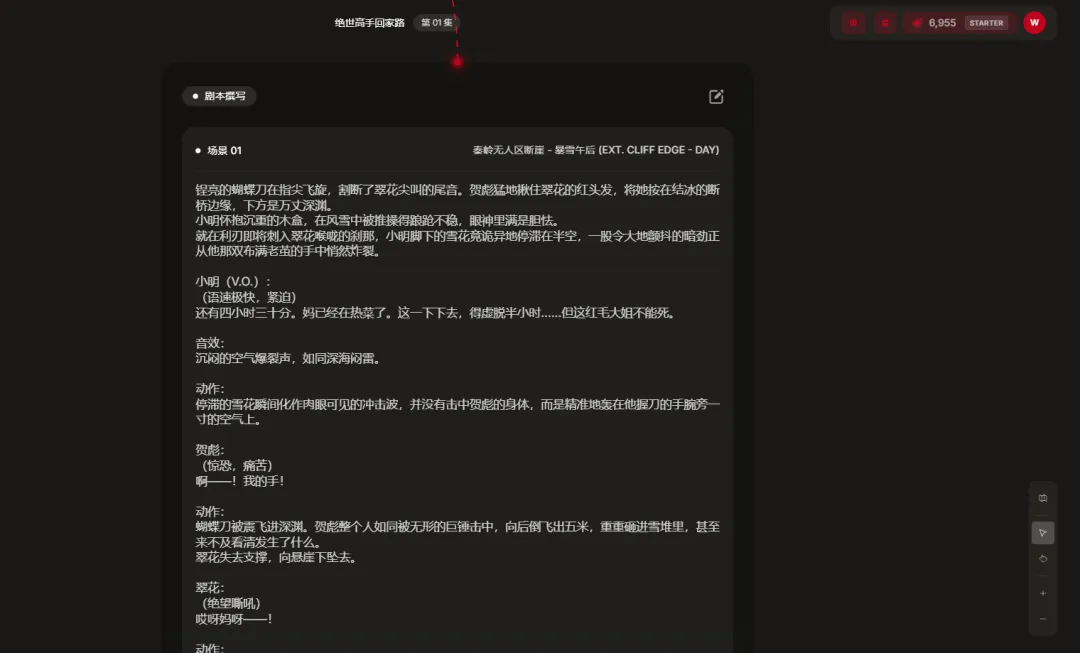Select the parenthetical （语速极快，紧迫）
This screenshot has height=653, width=1080.
[247, 297]
